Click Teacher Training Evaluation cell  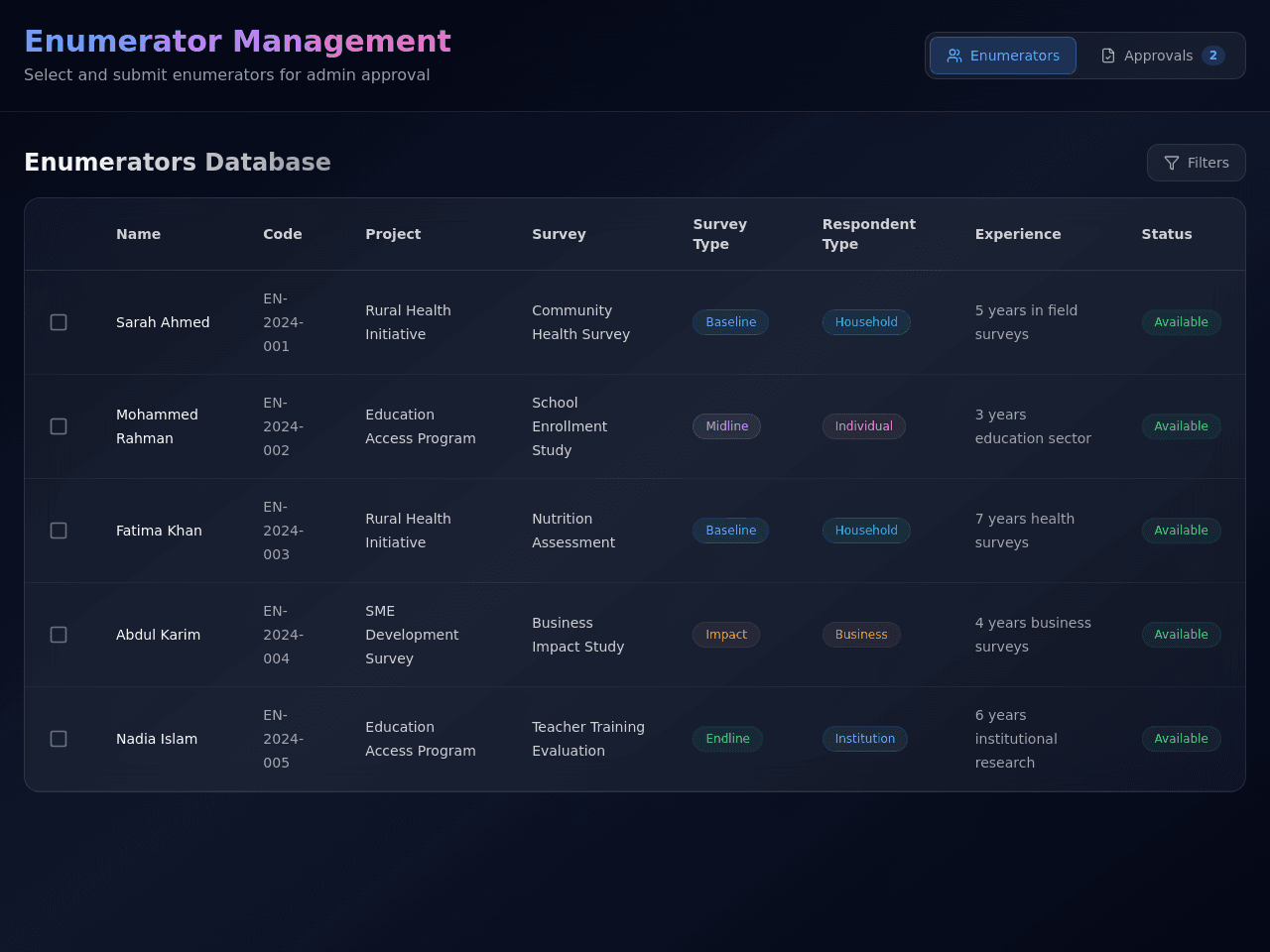(x=588, y=739)
